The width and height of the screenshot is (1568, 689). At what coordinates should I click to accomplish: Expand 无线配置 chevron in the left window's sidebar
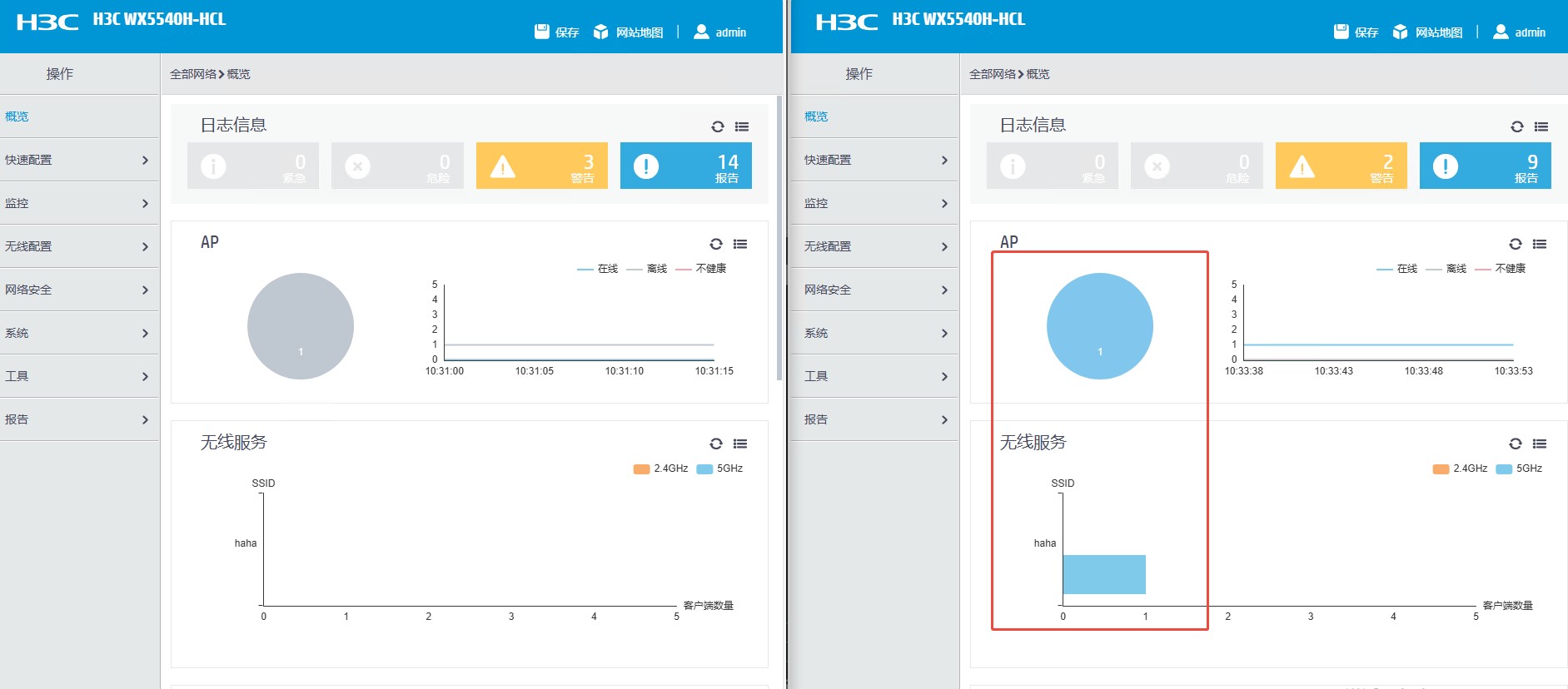coord(145,246)
